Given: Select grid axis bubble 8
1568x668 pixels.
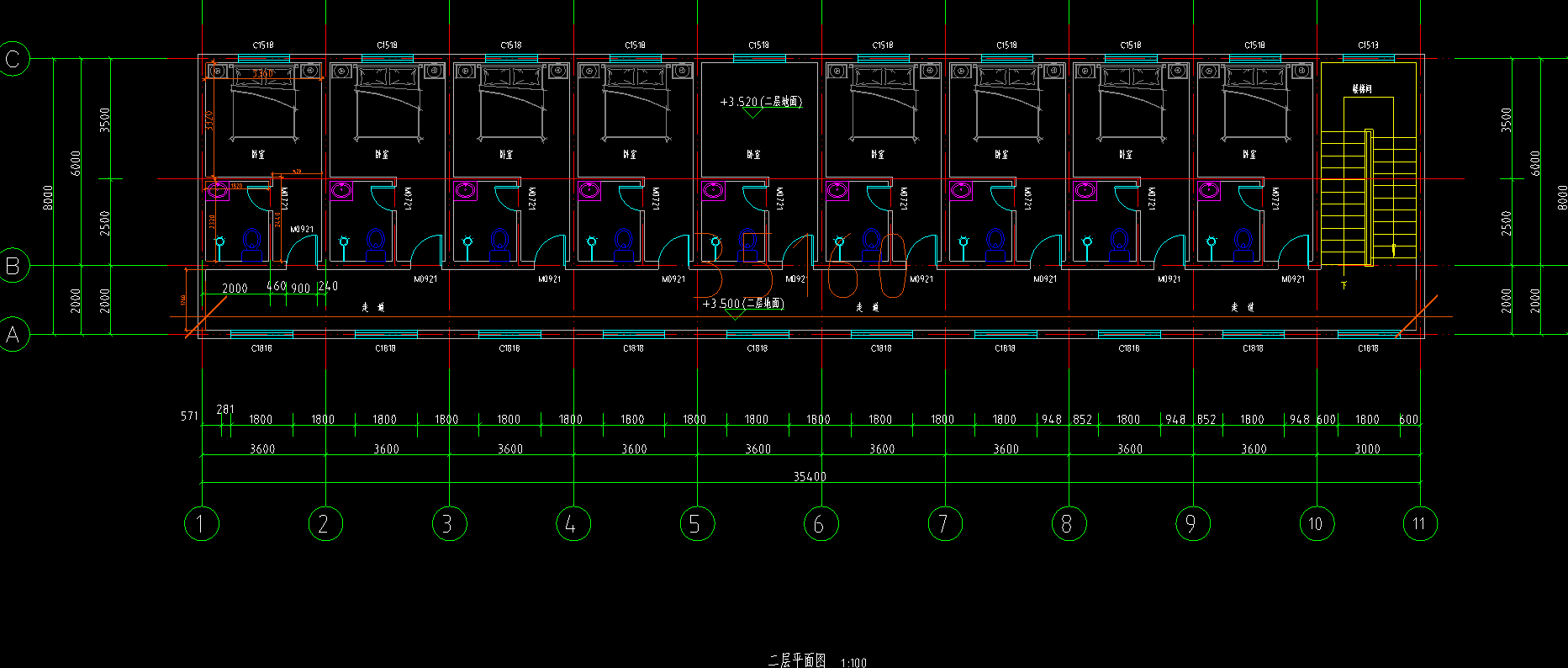Looking at the screenshot, I should pos(1069,524).
